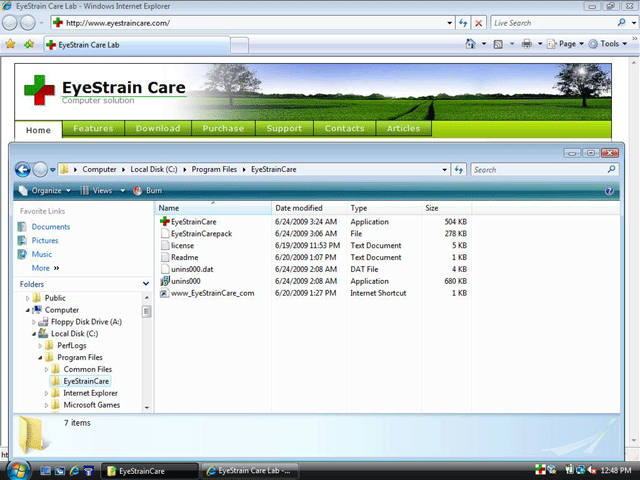The width and height of the screenshot is (640, 480).
Task: Click the Show Desktop quick launch icon
Action: point(45,471)
